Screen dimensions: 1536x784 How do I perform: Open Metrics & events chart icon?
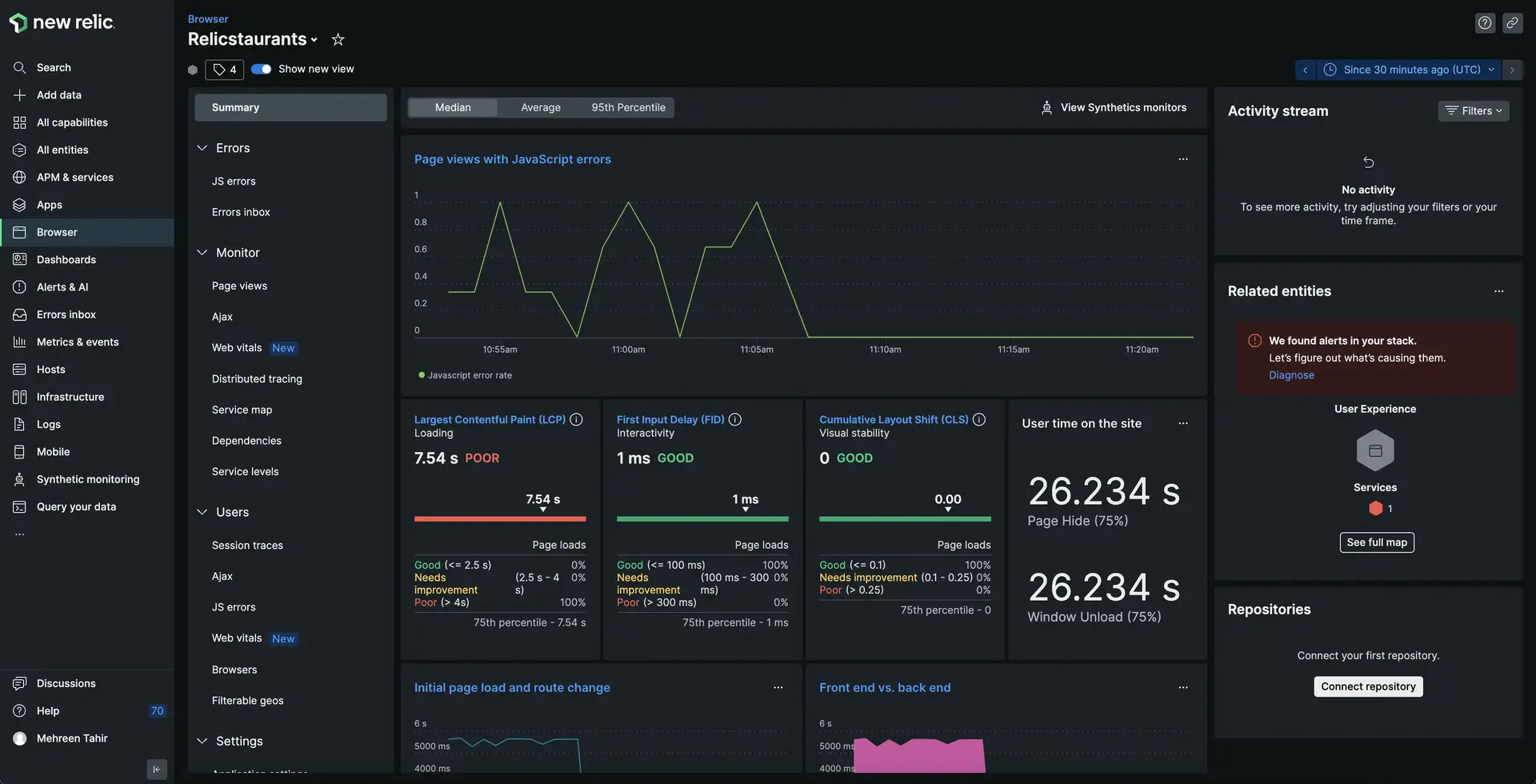(x=20, y=342)
